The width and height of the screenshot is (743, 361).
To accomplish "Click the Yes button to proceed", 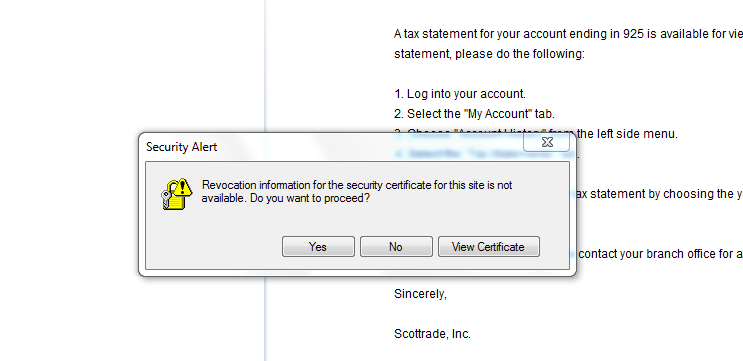I will click(318, 247).
